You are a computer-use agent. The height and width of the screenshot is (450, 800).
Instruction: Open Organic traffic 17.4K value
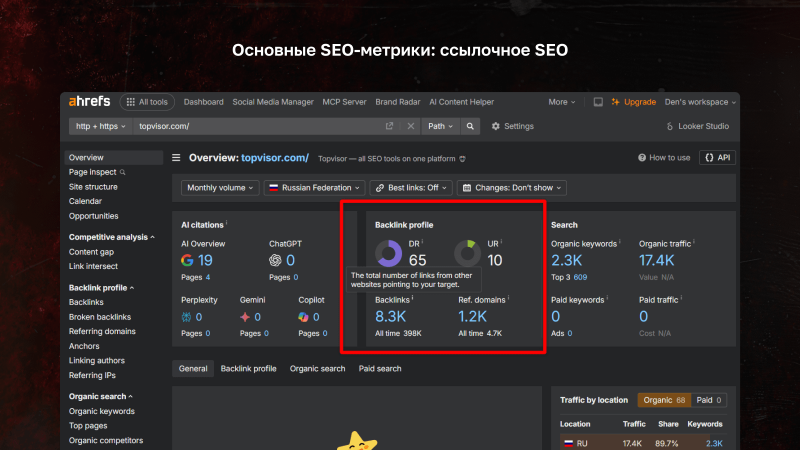(x=657, y=261)
